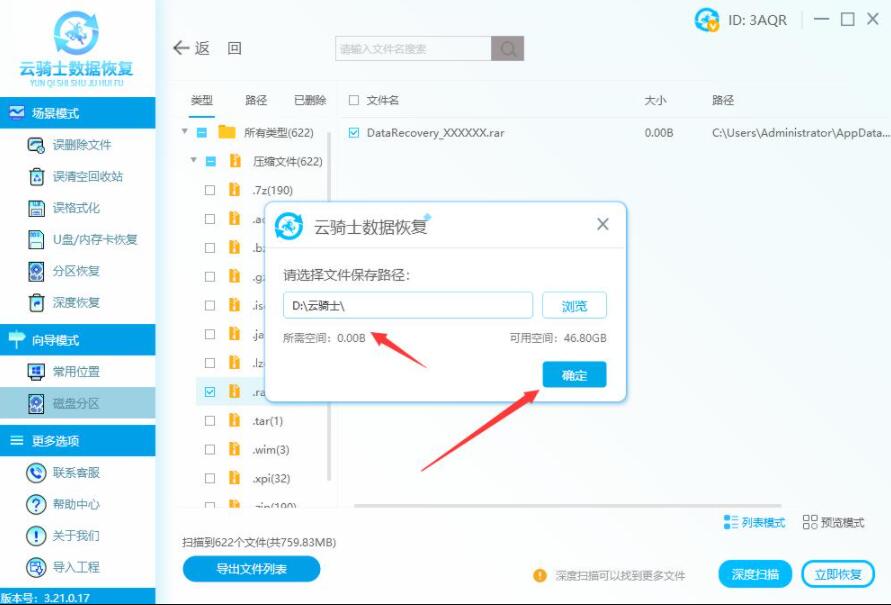This screenshot has height=605, width=891.
Task: Click the save path input field
Action: point(408,306)
